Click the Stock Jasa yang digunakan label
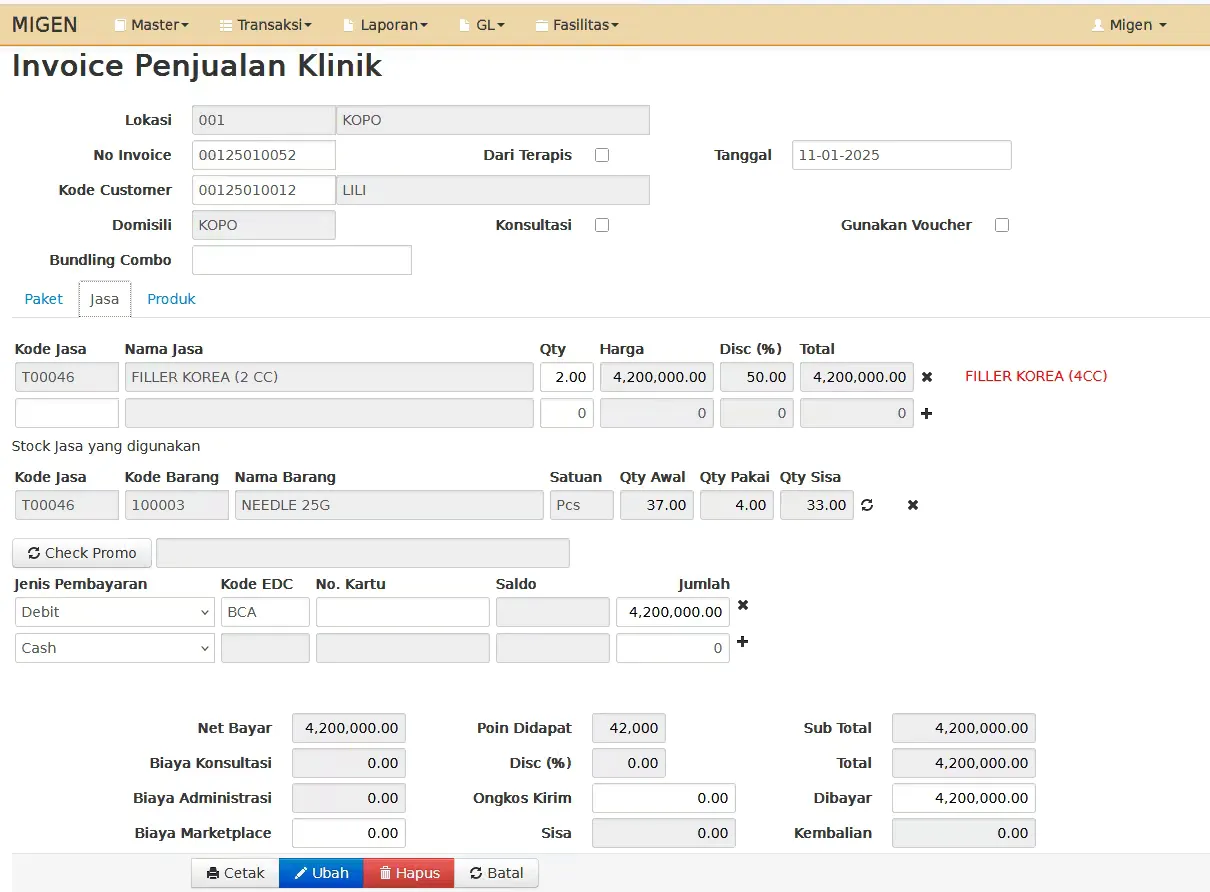Image resolution: width=1210 pixels, height=892 pixels. pos(106,446)
